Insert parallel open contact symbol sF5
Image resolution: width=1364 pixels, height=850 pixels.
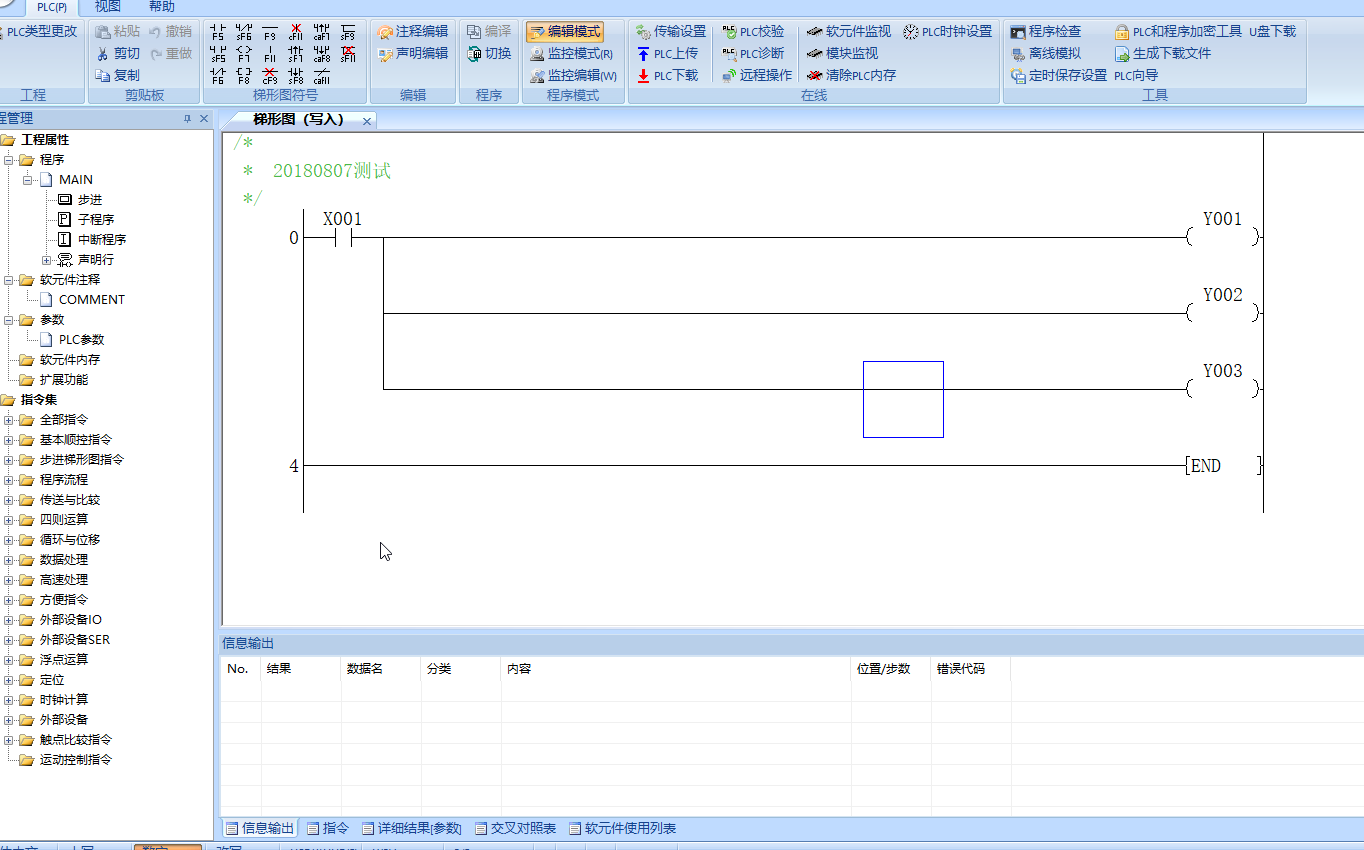[x=218, y=54]
